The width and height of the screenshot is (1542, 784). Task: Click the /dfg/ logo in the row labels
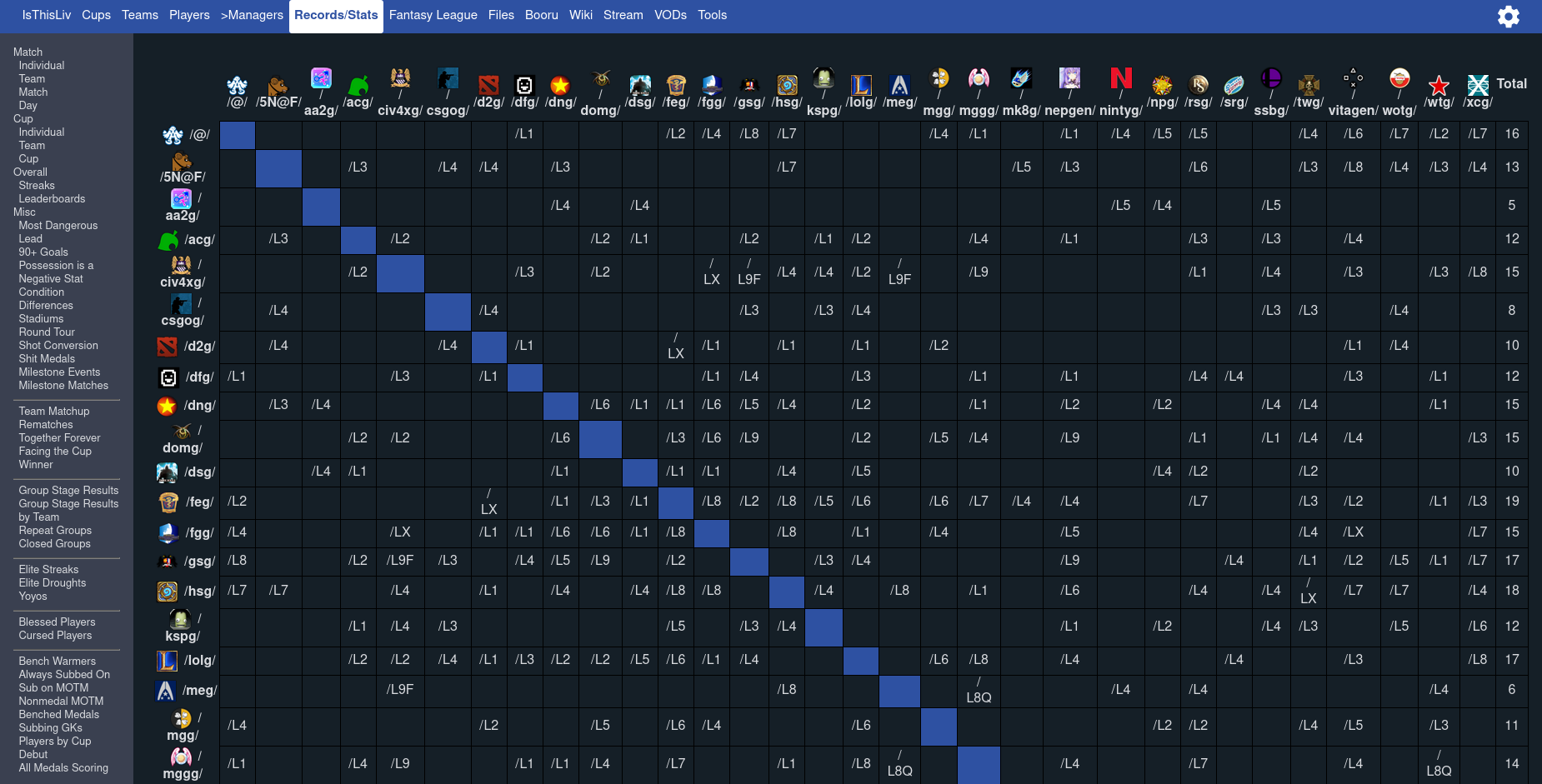point(168,378)
